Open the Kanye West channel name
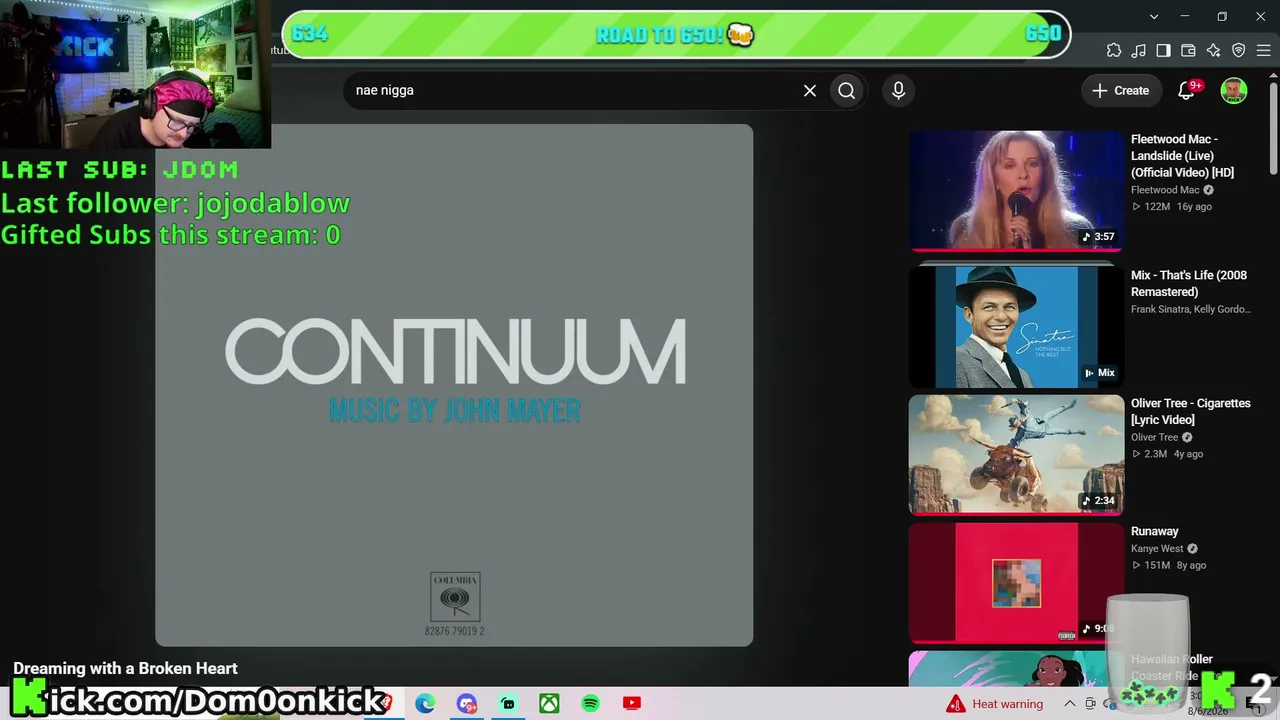The width and height of the screenshot is (1280, 720). (x=1157, y=548)
